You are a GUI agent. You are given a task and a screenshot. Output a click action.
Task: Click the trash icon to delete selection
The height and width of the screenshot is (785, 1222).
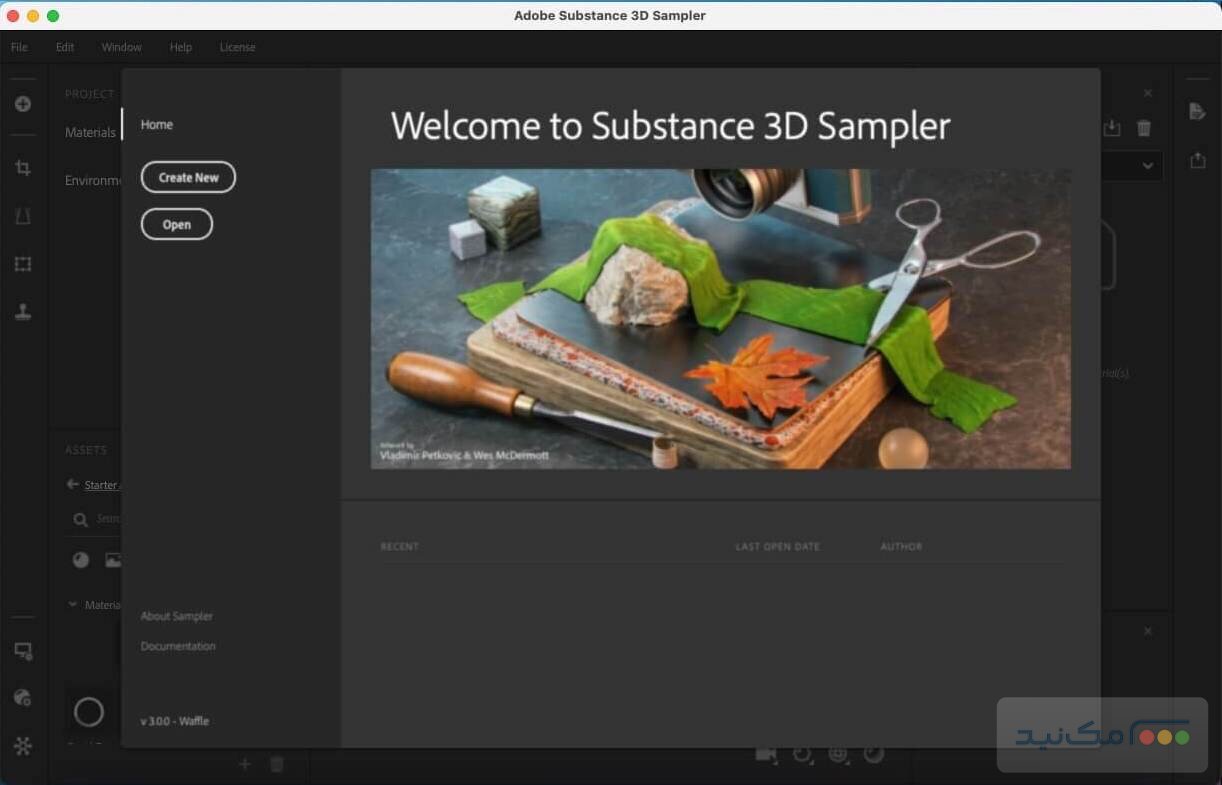tap(1144, 128)
